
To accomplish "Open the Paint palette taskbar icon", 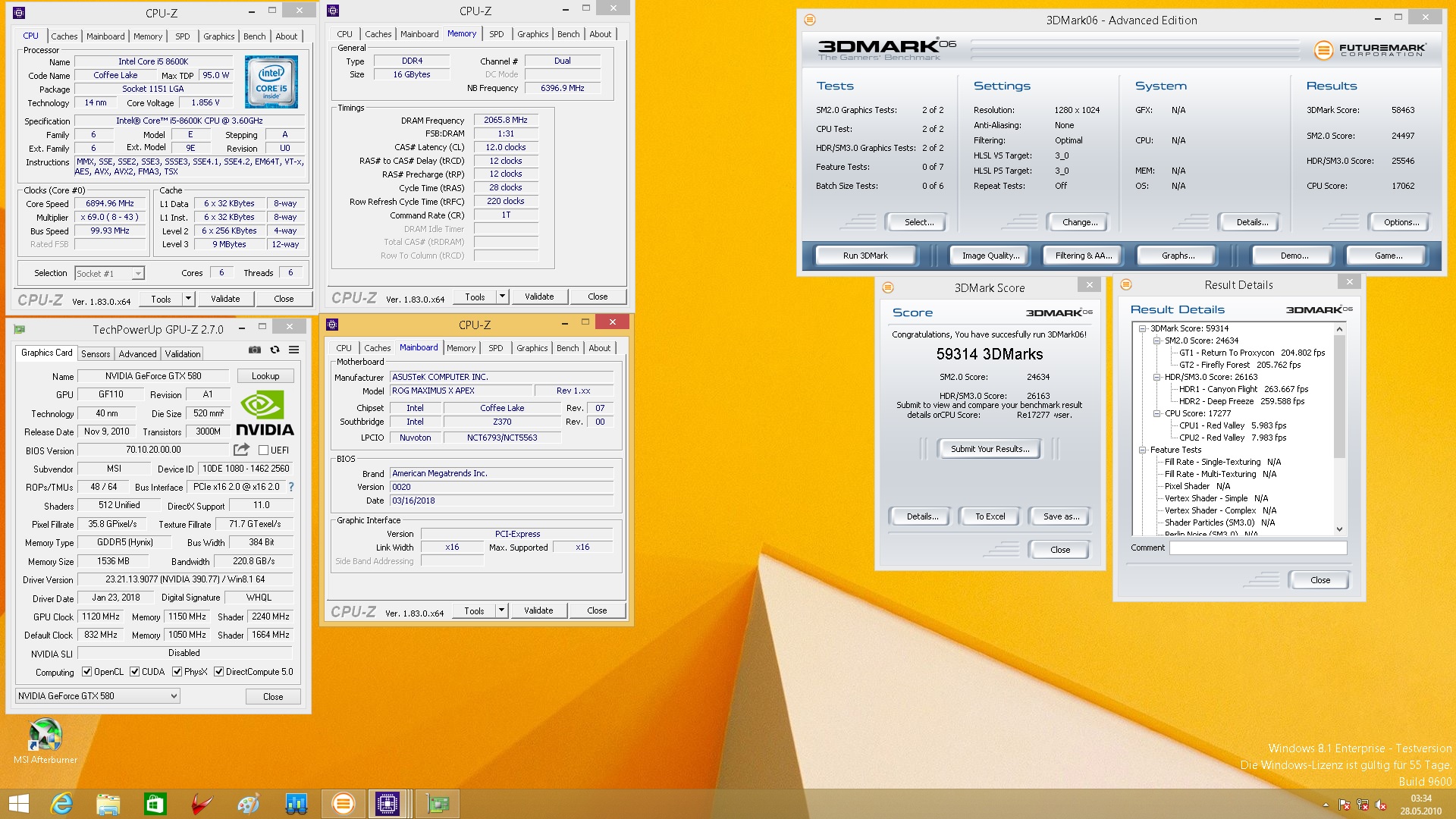I will [249, 804].
